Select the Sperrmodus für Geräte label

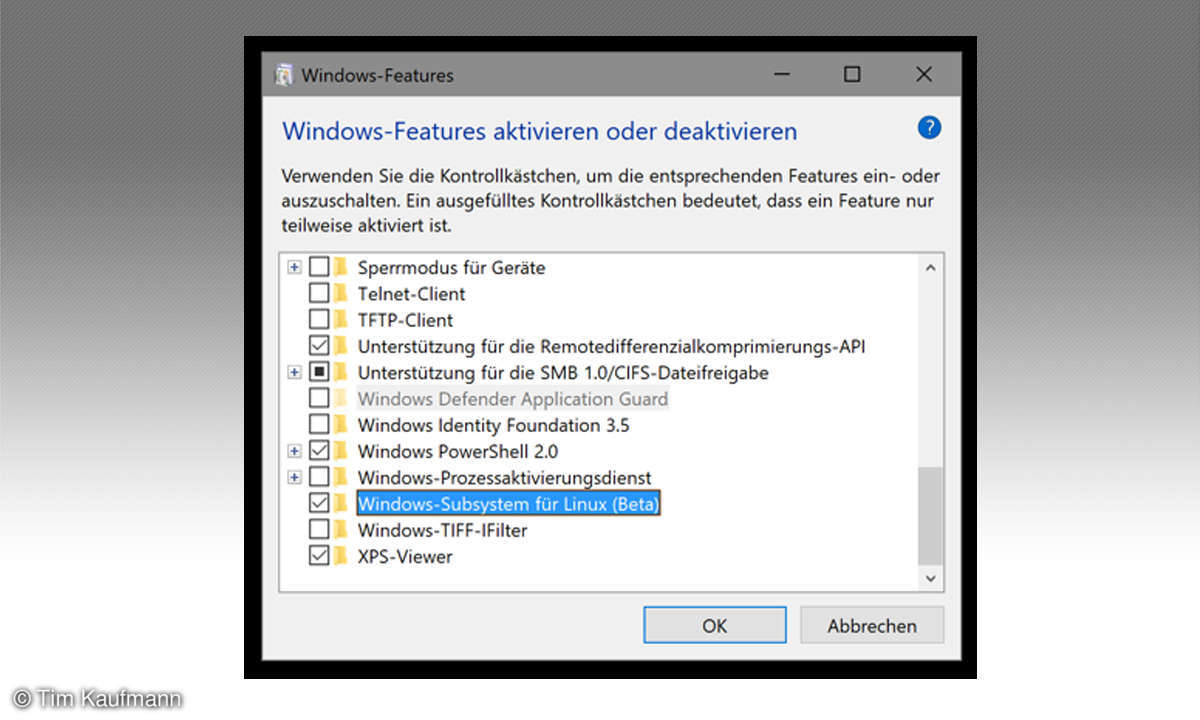451,267
